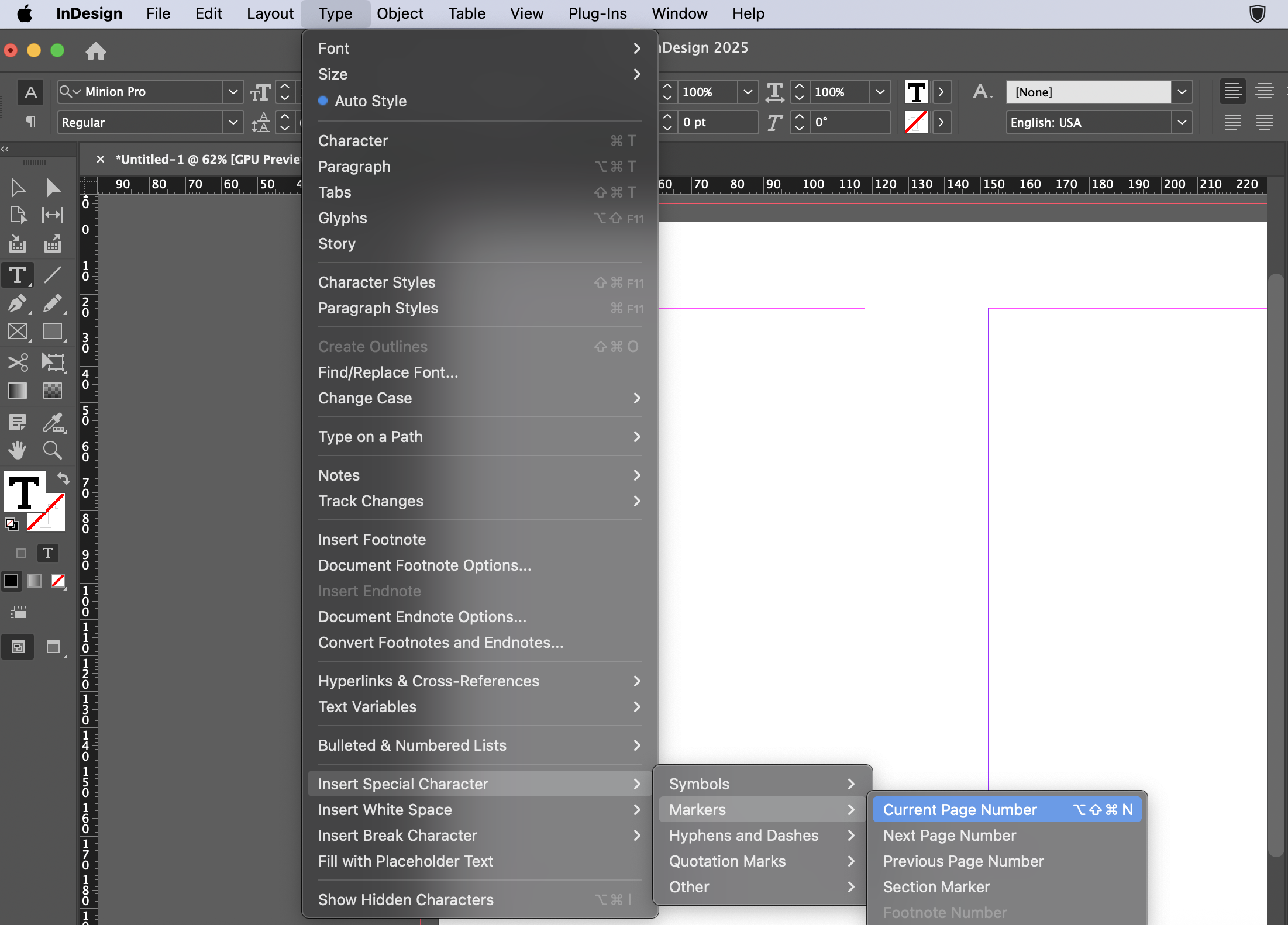The width and height of the screenshot is (1288, 925).
Task: Open character style [None] dropdown
Action: (x=1182, y=92)
